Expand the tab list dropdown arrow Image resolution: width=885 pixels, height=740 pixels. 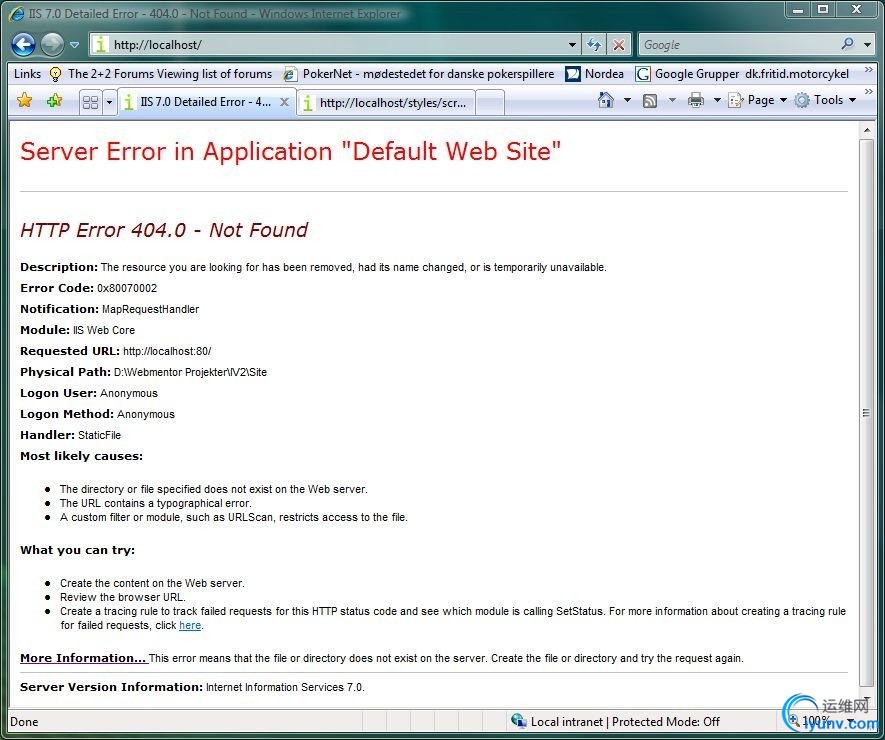click(109, 102)
